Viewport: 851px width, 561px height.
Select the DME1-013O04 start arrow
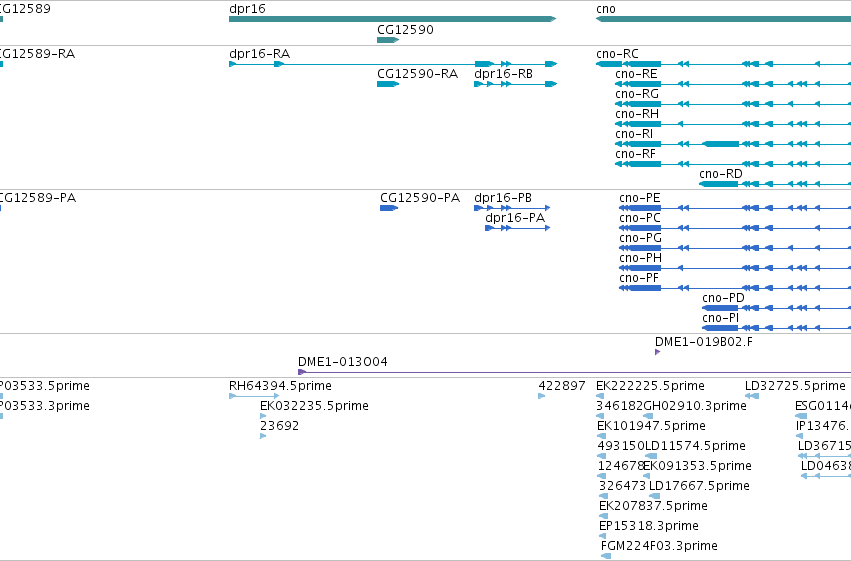(x=302, y=372)
